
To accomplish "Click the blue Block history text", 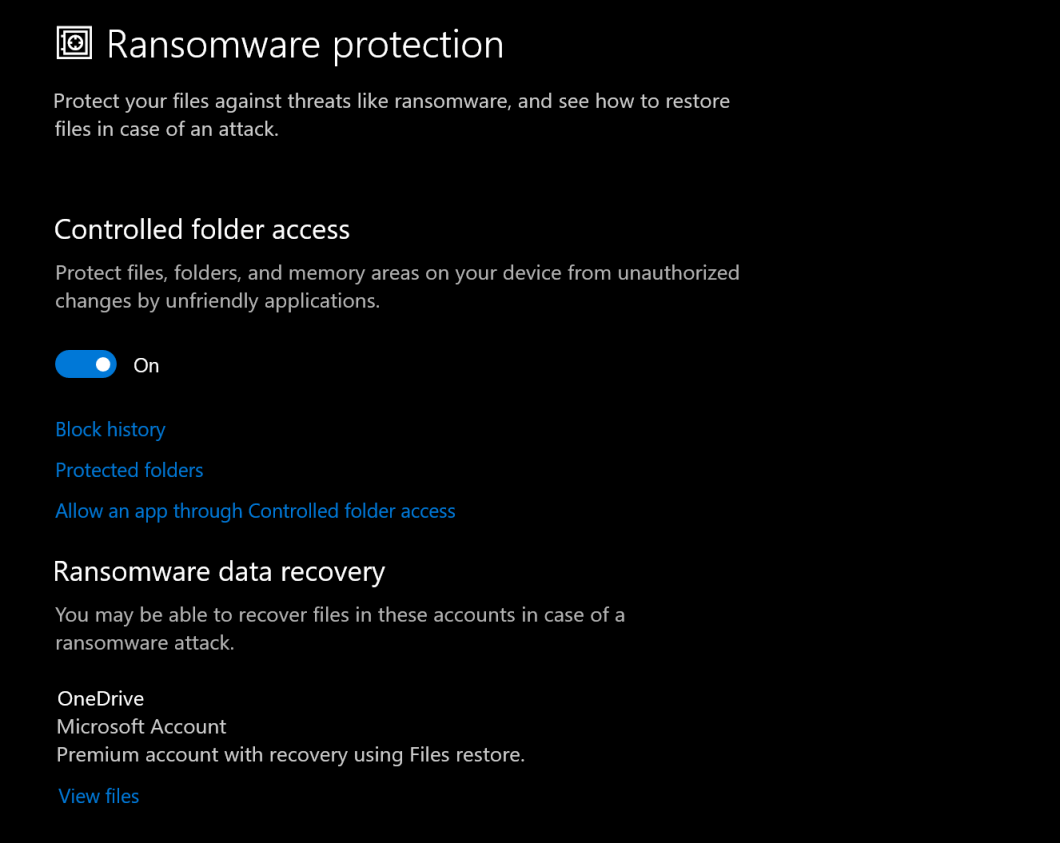I will pyautogui.click(x=110, y=429).
